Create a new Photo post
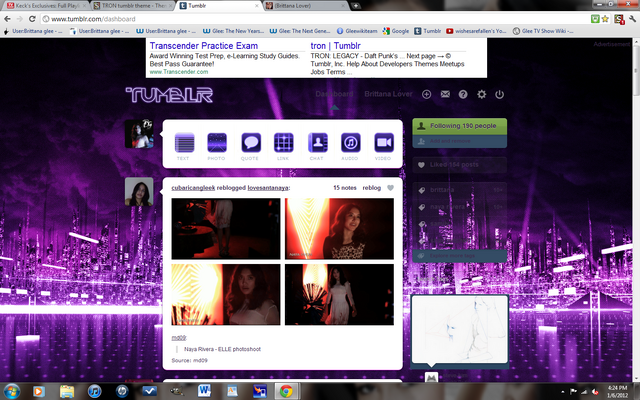This screenshot has width=640, height=400. 217,146
